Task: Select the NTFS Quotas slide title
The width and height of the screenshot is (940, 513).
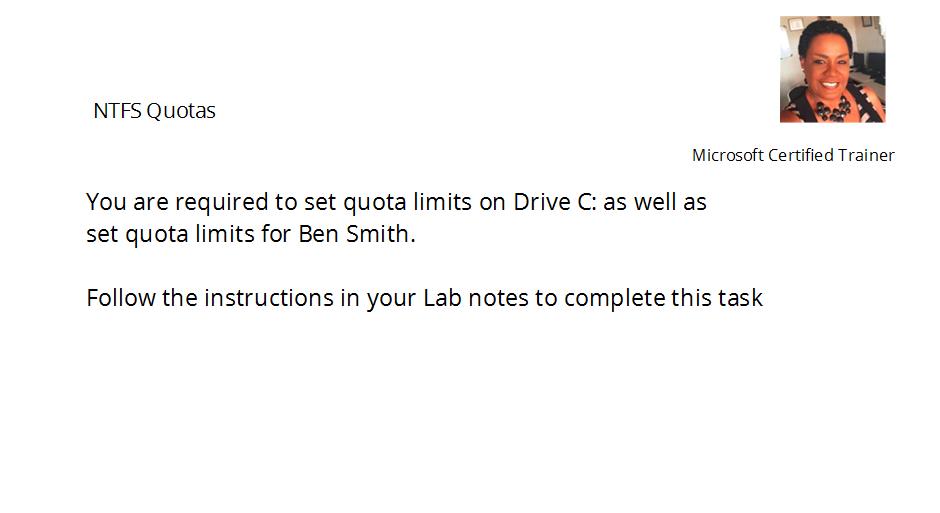Action: (x=154, y=111)
